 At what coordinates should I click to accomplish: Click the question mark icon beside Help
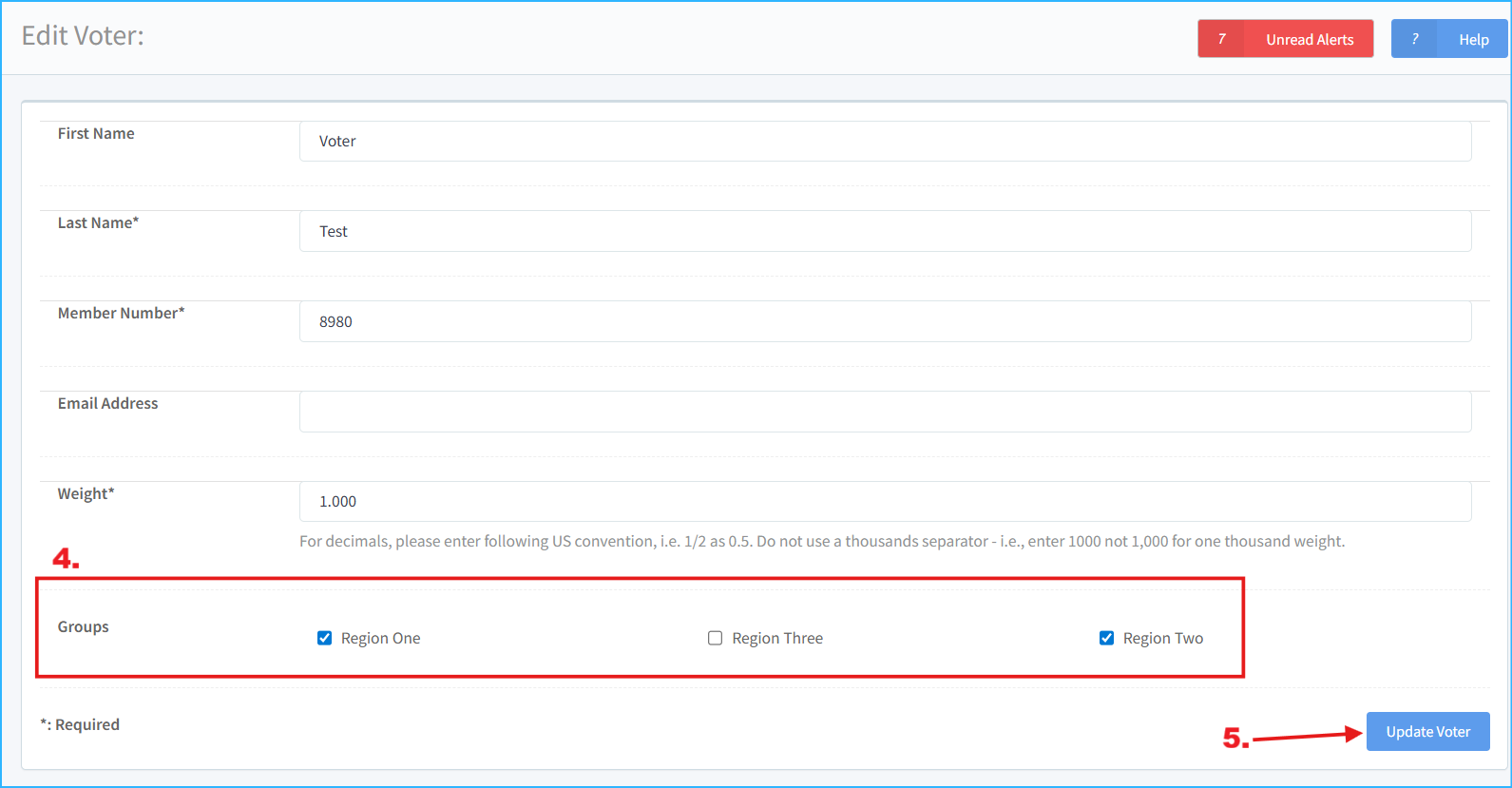pos(1415,39)
